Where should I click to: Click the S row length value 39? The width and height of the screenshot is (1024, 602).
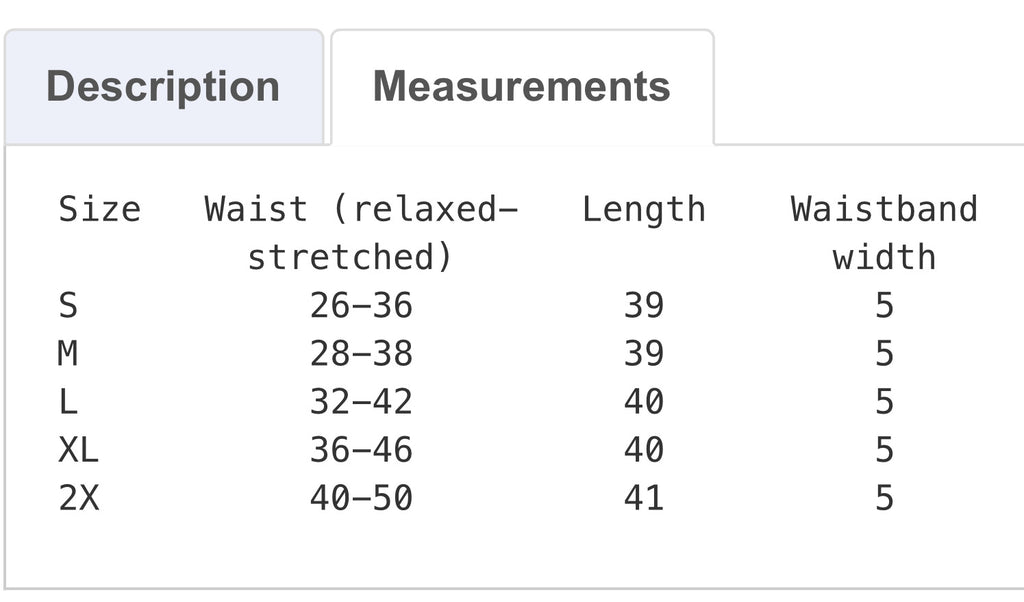pyautogui.click(x=644, y=306)
